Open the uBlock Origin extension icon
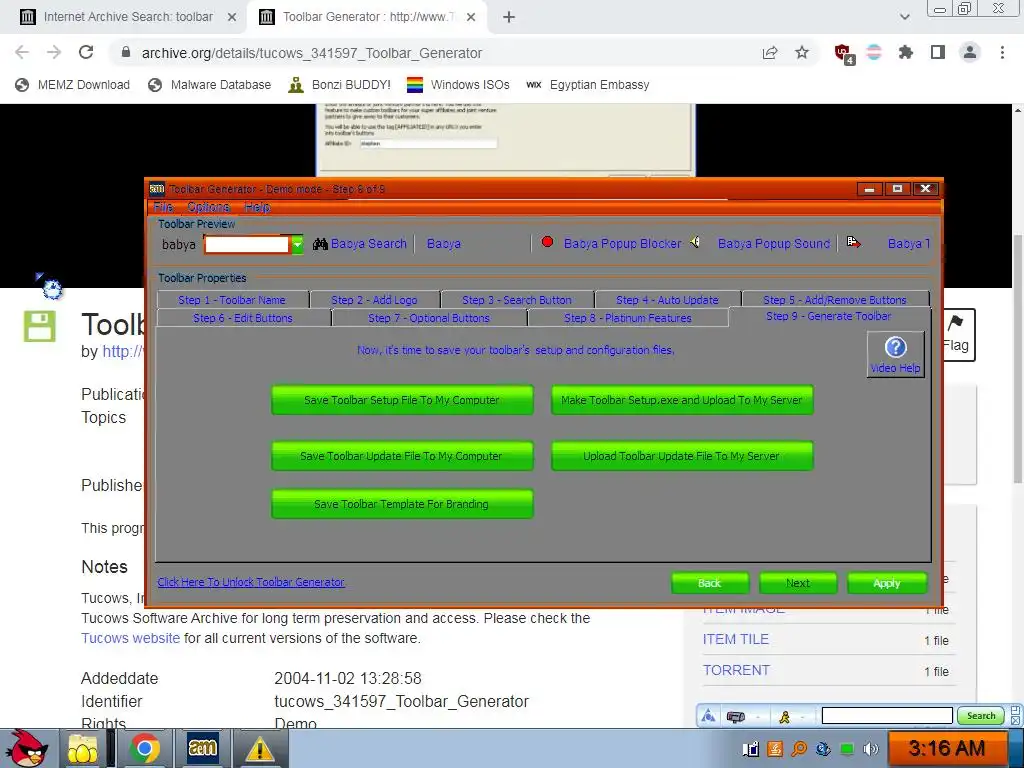 point(843,53)
